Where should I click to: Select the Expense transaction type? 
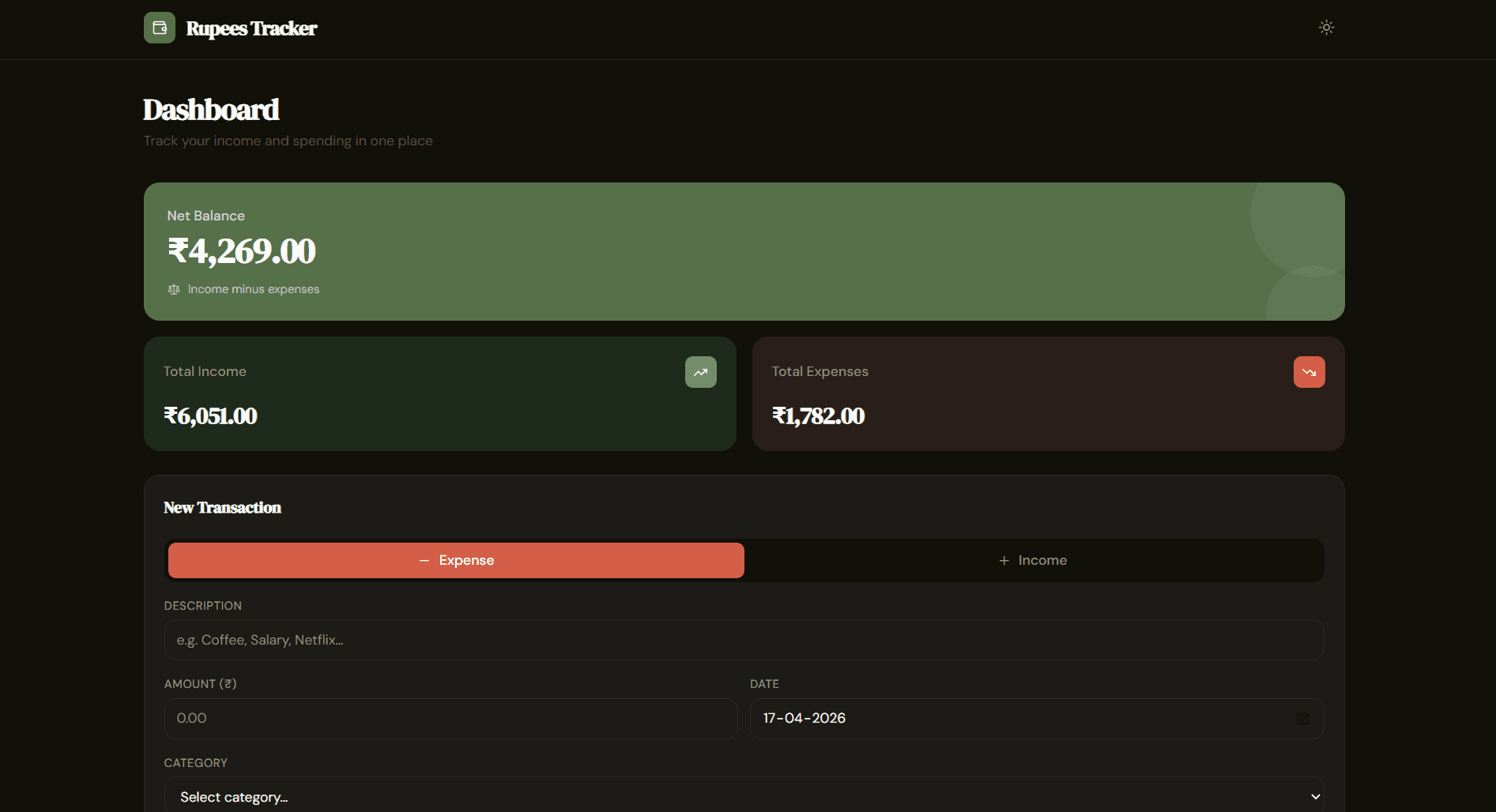tap(454, 560)
